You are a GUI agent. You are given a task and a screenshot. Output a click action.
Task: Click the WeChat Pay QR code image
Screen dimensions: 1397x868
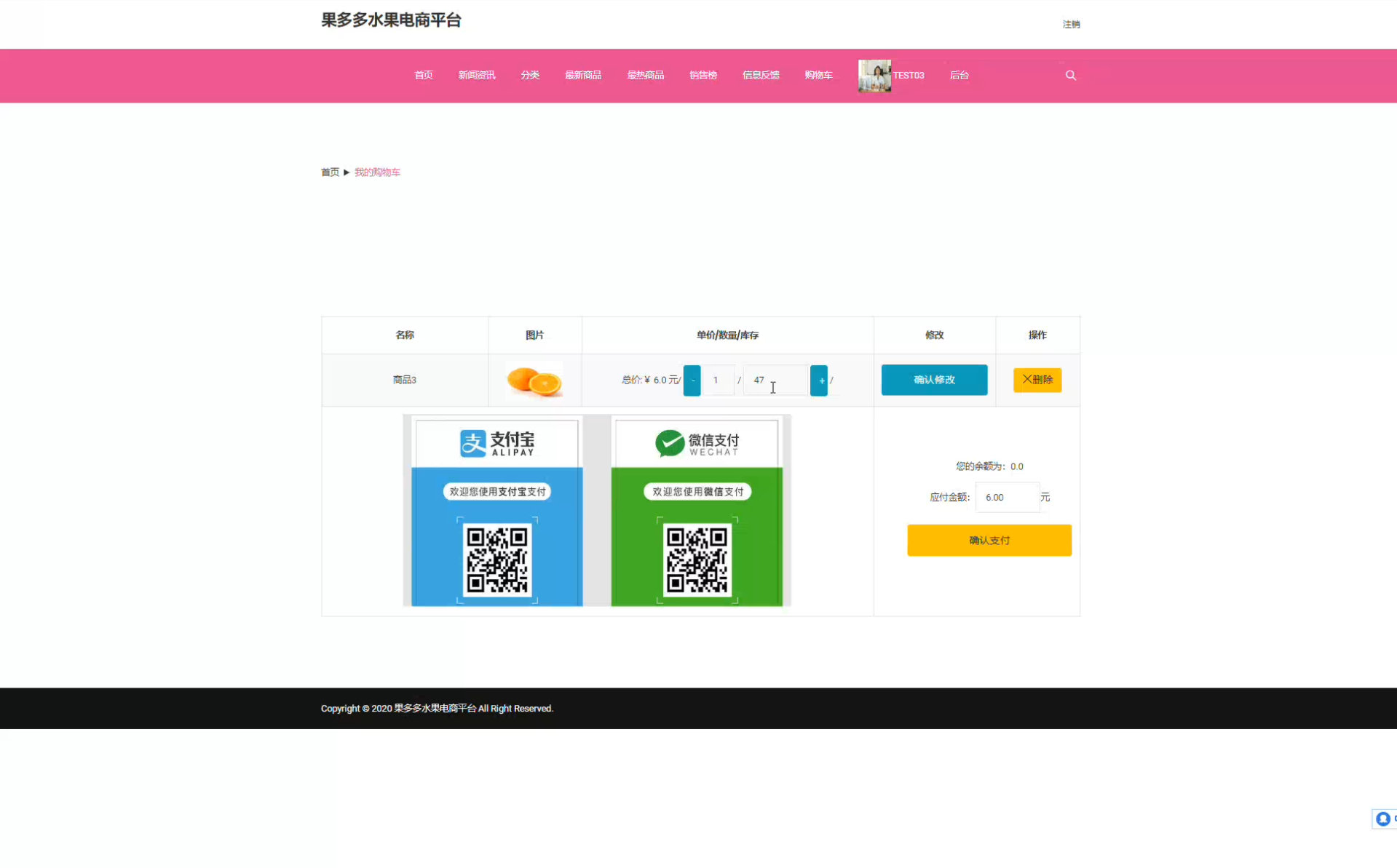(697, 560)
